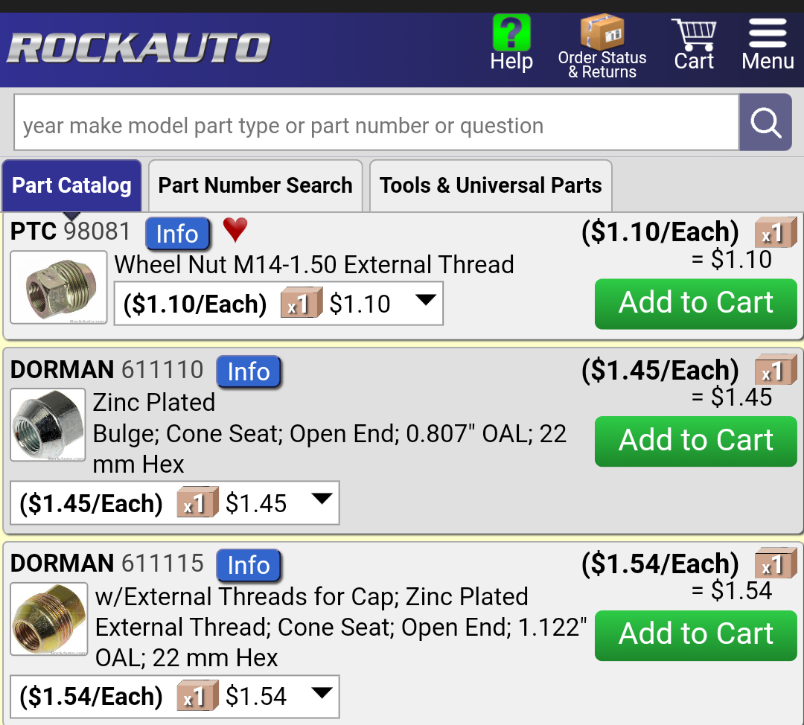Click the PTC brand name

click(33, 231)
